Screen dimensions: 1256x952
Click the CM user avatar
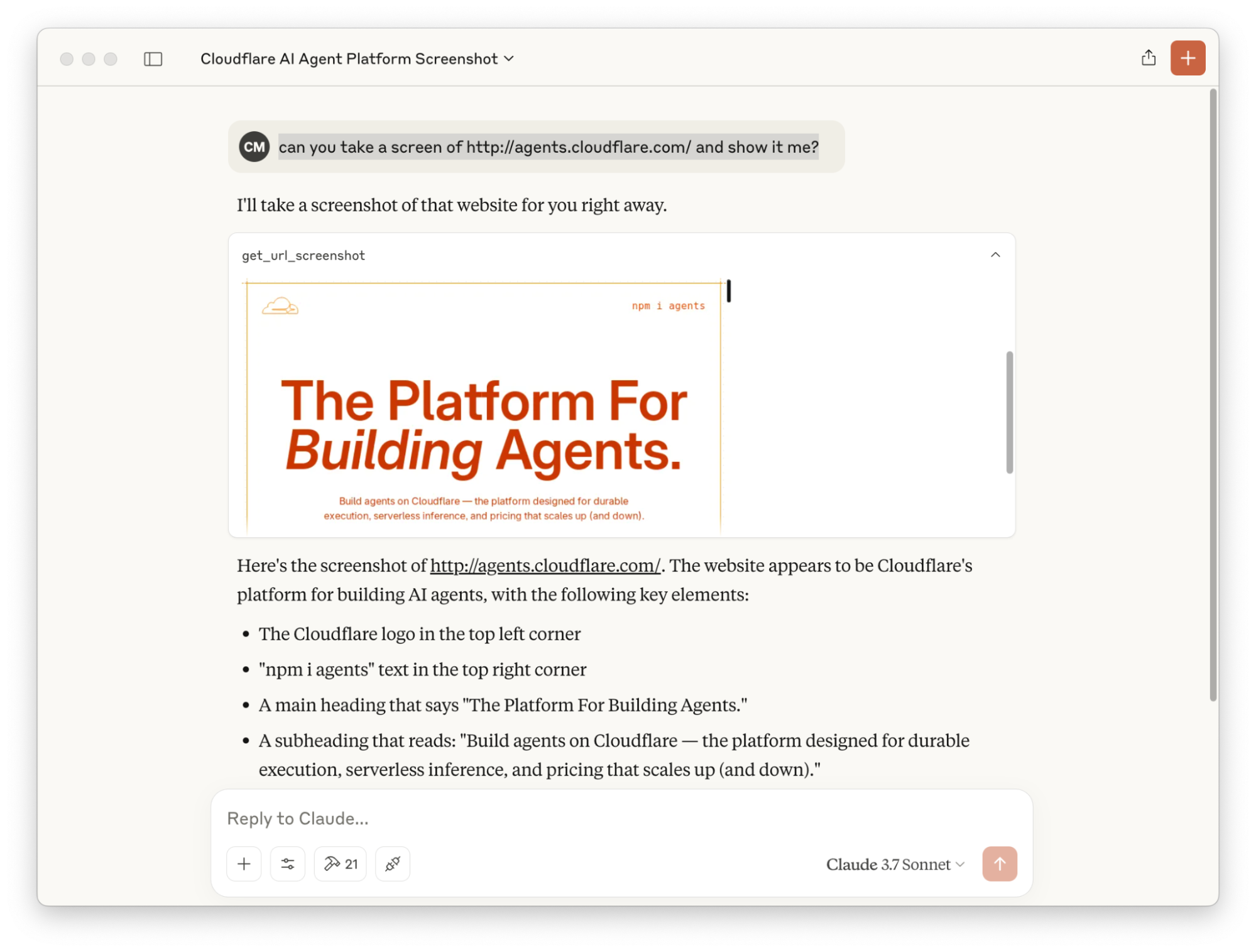(254, 147)
